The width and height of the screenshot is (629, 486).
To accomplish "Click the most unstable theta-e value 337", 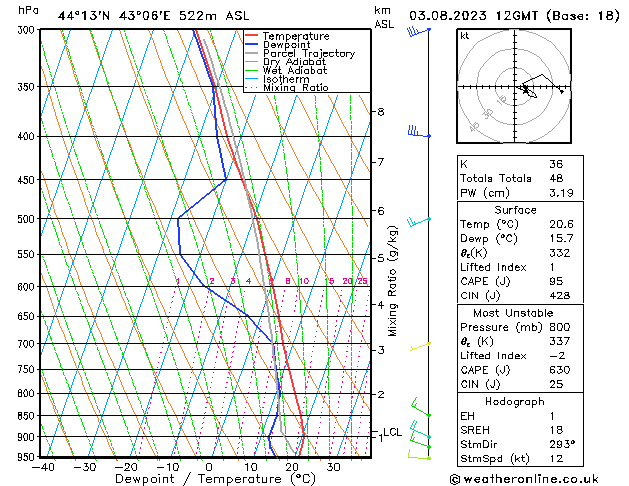I will (x=560, y=341).
